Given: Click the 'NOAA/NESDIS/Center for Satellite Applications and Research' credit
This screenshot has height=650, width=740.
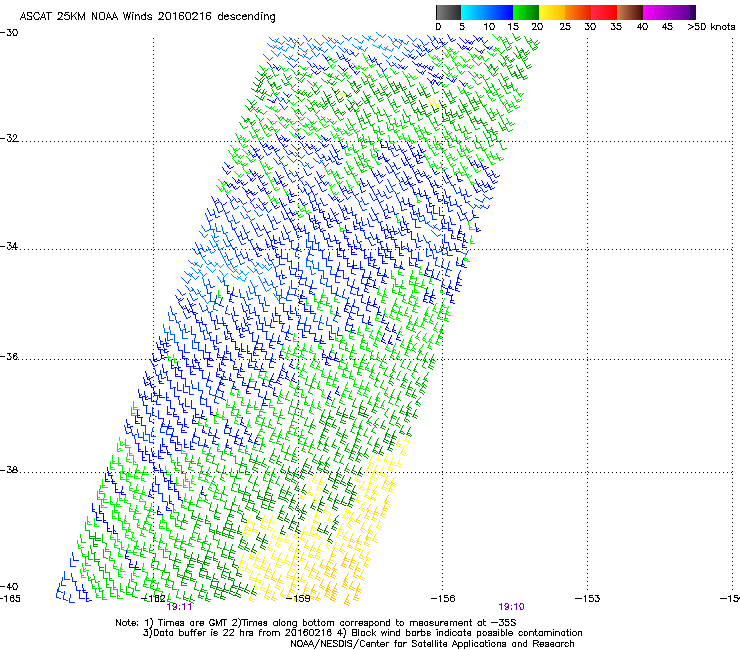Looking at the screenshot, I should click(x=432, y=644).
